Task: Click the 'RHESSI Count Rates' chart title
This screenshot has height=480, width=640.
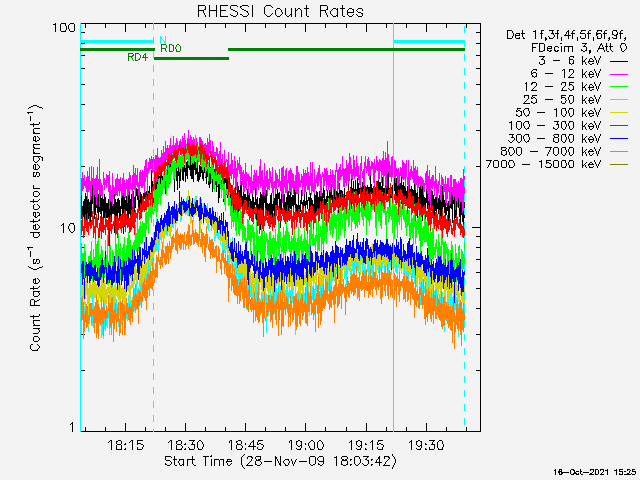Action: tap(280, 11)
